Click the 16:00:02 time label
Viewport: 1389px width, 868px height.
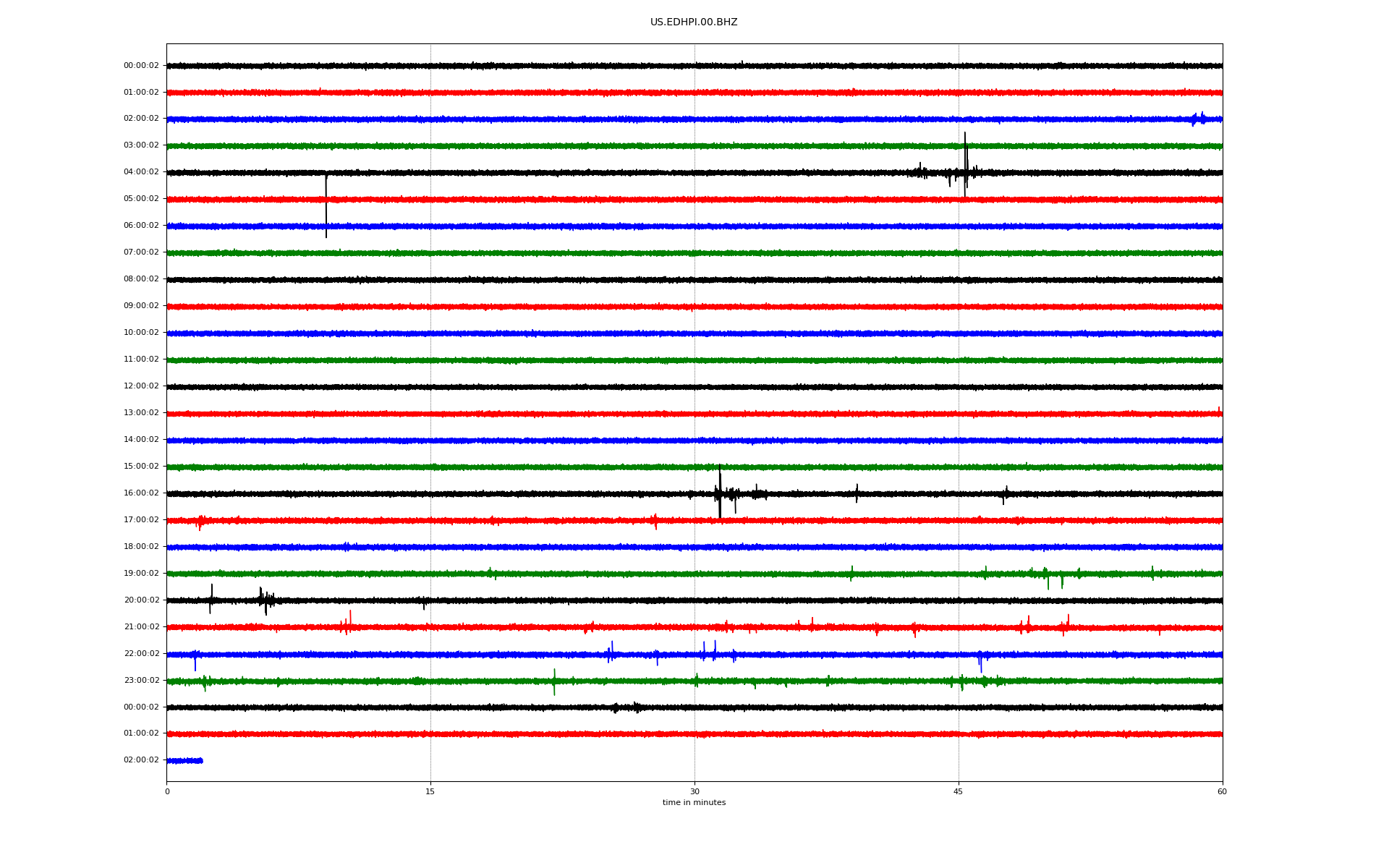[x=141, y=493]
